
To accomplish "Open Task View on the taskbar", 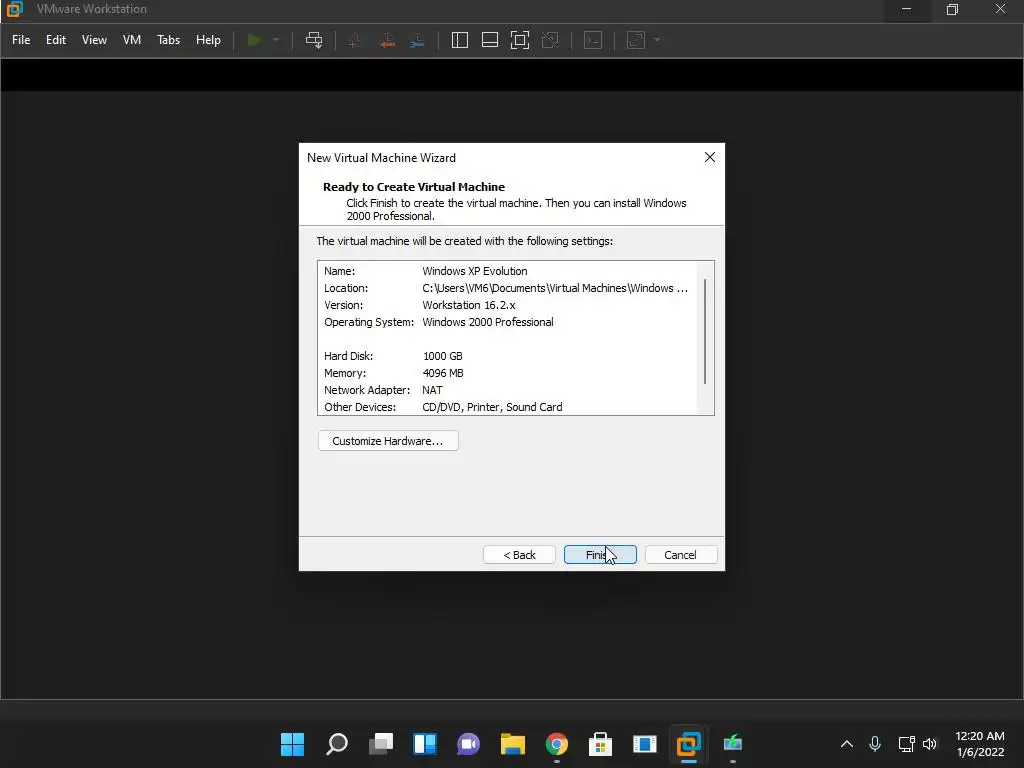I will tap(381, 743).
